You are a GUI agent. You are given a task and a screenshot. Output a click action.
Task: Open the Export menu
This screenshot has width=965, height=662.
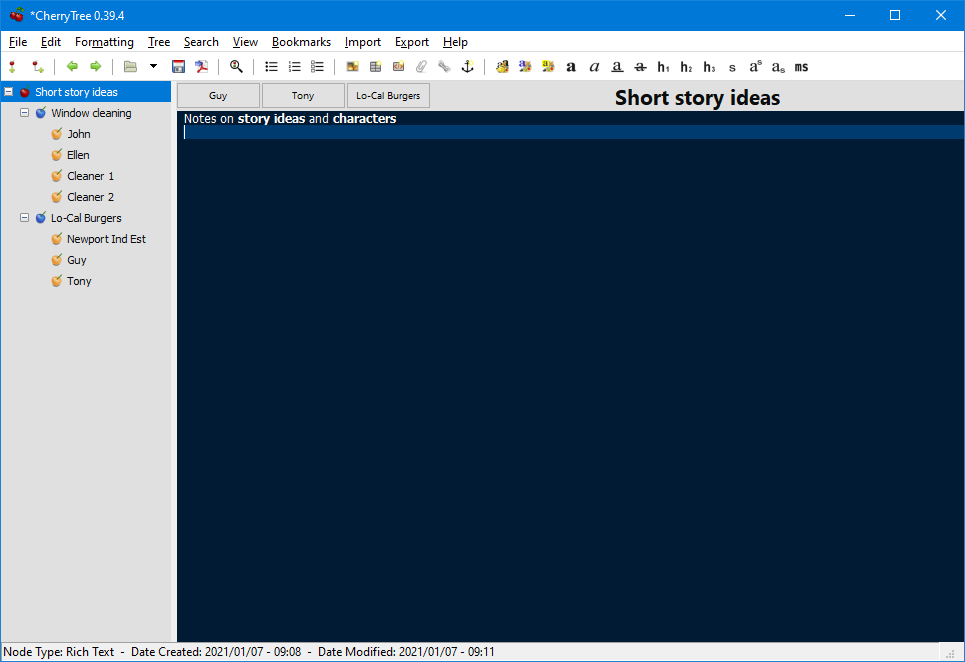tap(412, 42)
